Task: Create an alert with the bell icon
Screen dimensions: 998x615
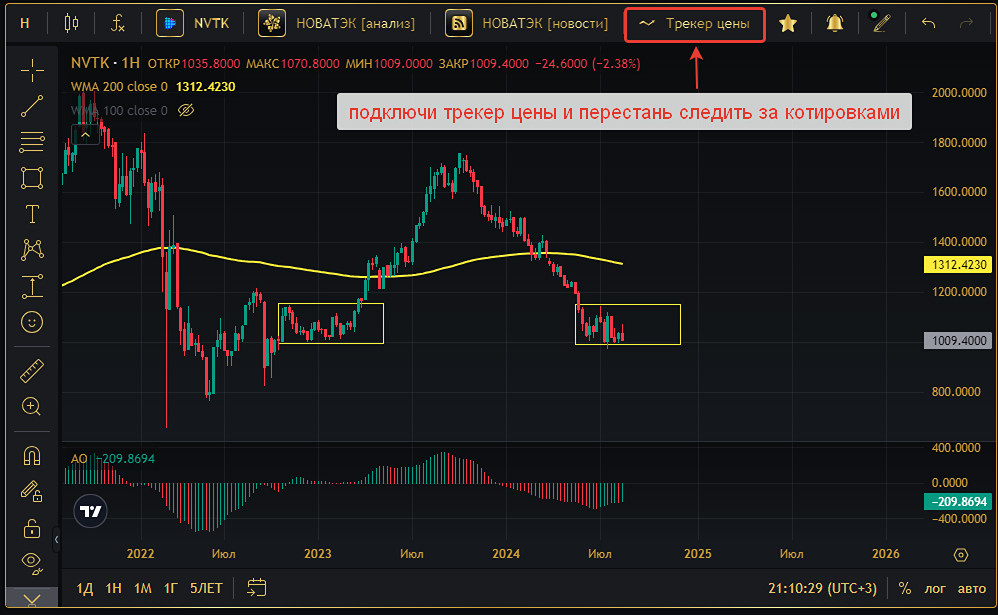Action: tap(834, 24)
